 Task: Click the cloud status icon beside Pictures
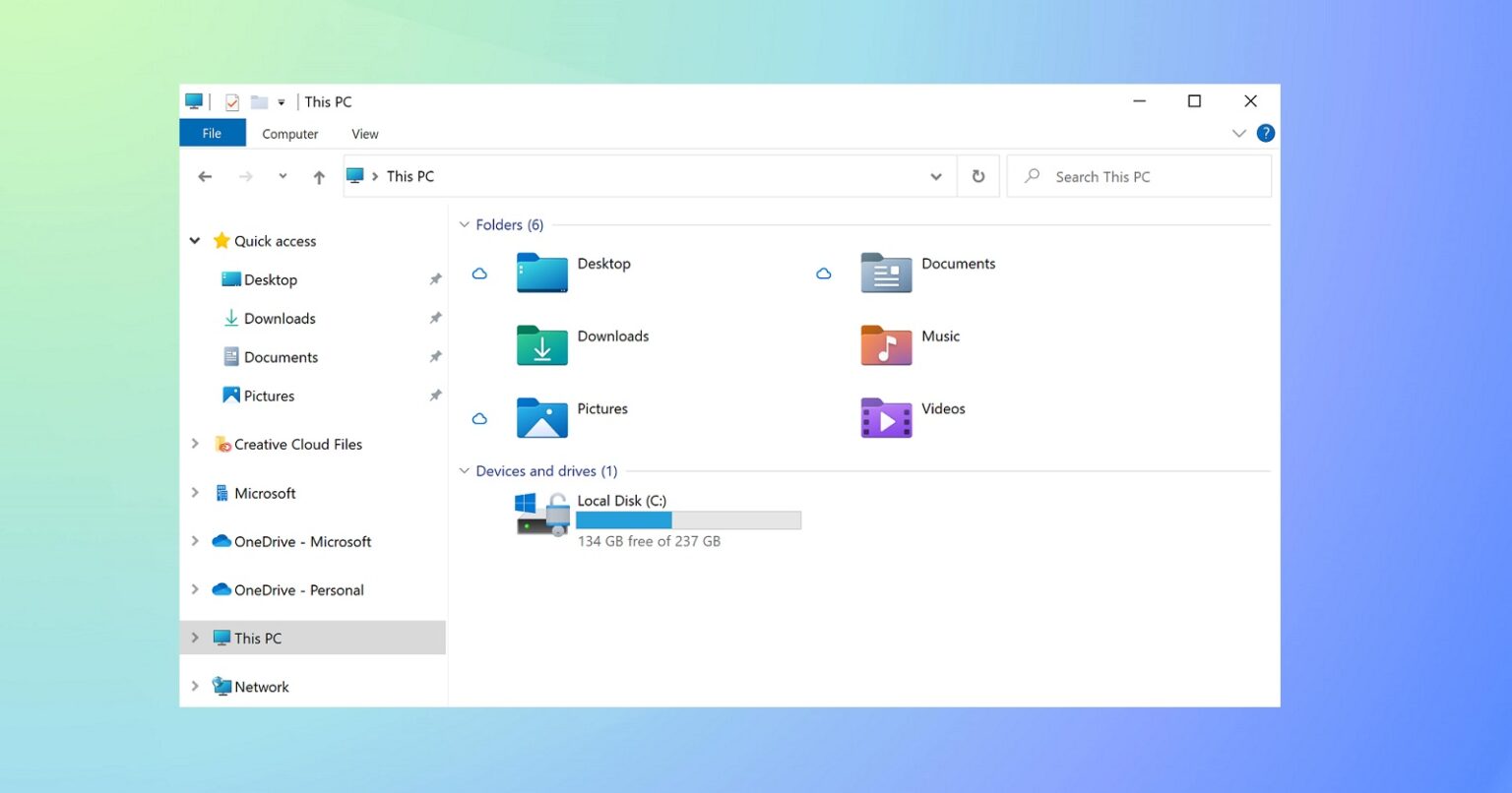(x=479, y=418)
